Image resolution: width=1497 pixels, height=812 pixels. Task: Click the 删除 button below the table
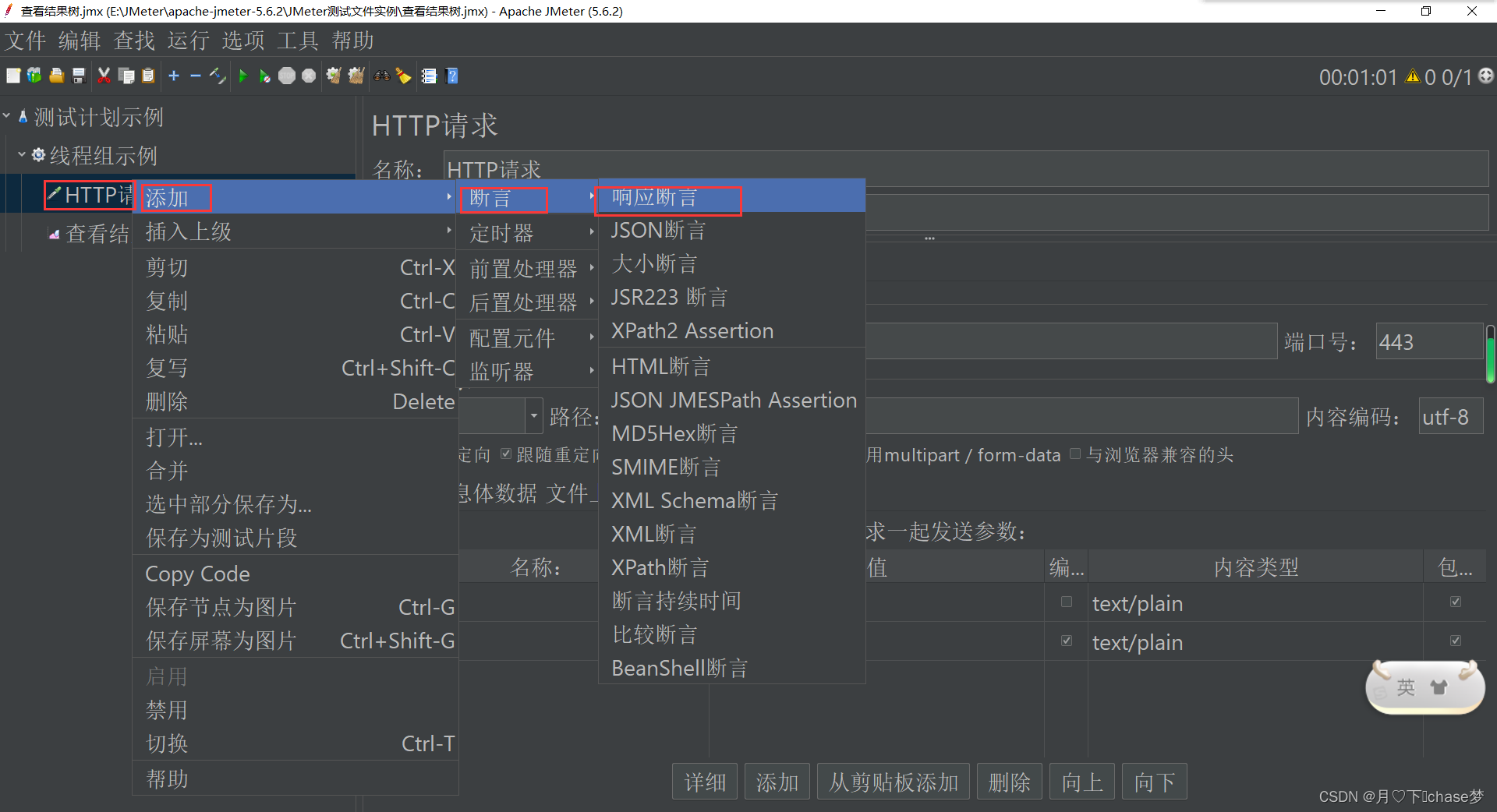click(x=1010, y=781)
